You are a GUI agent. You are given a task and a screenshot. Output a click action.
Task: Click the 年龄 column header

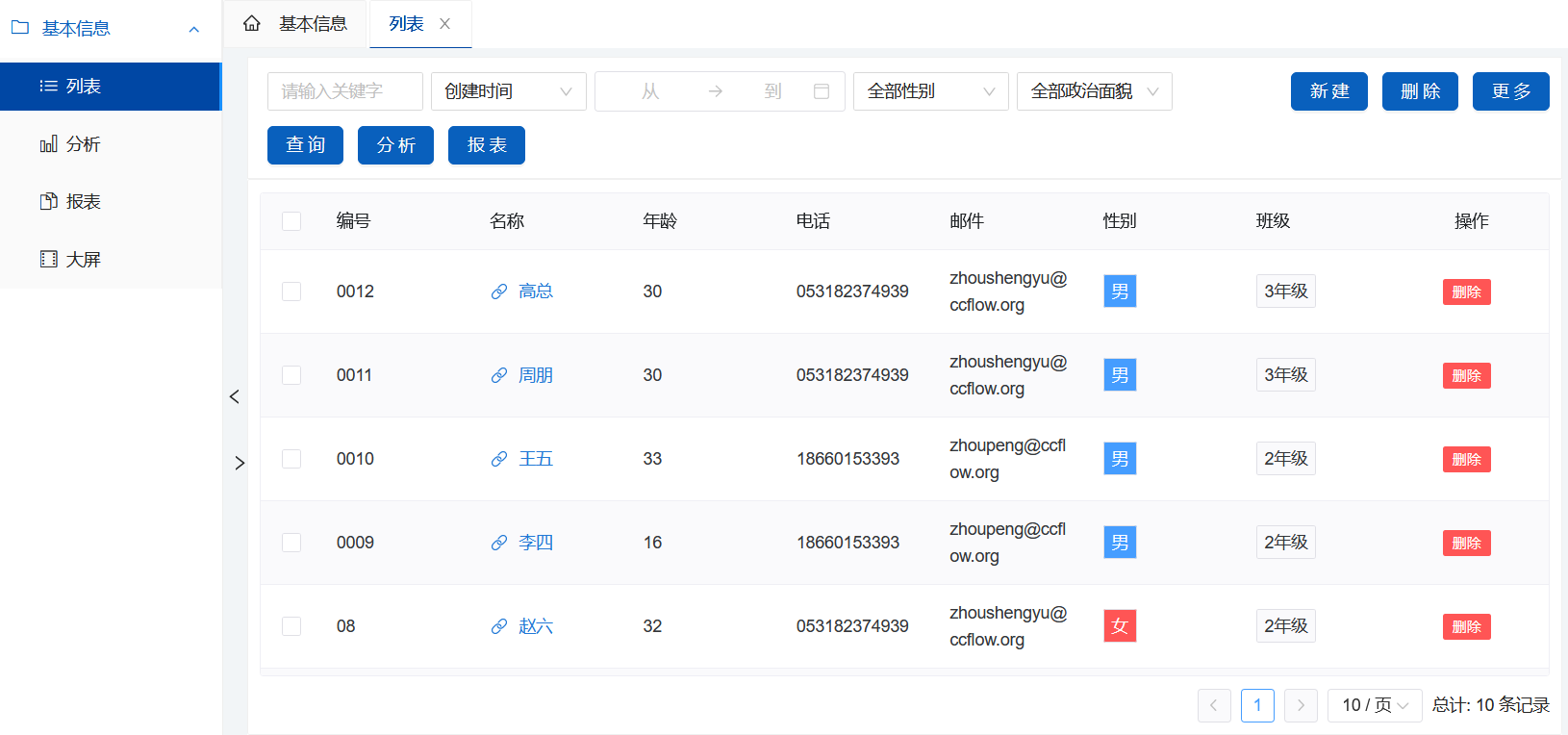tap(660, 221)
